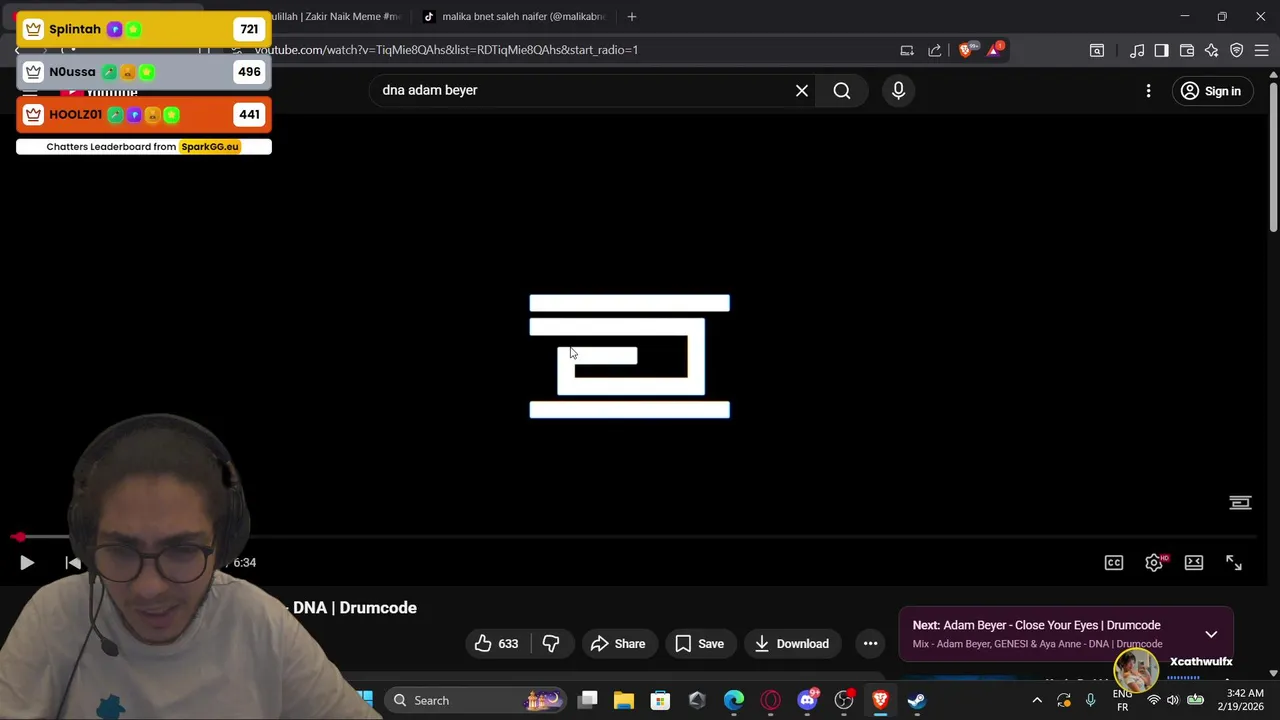The width and height of the screenshot is (1280, 720).
Task: Enter fullscreen on the video
Action: [x=1234, y=563]
